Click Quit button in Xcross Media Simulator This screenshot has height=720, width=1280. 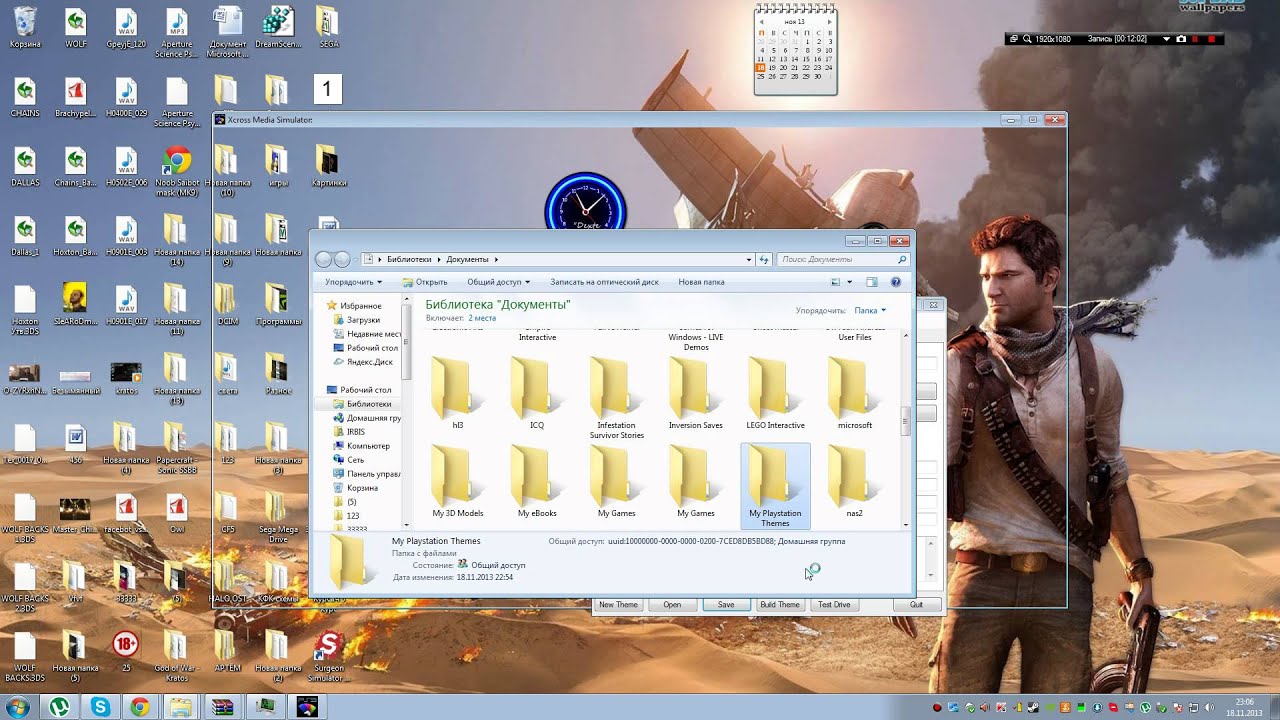point(916,605)
